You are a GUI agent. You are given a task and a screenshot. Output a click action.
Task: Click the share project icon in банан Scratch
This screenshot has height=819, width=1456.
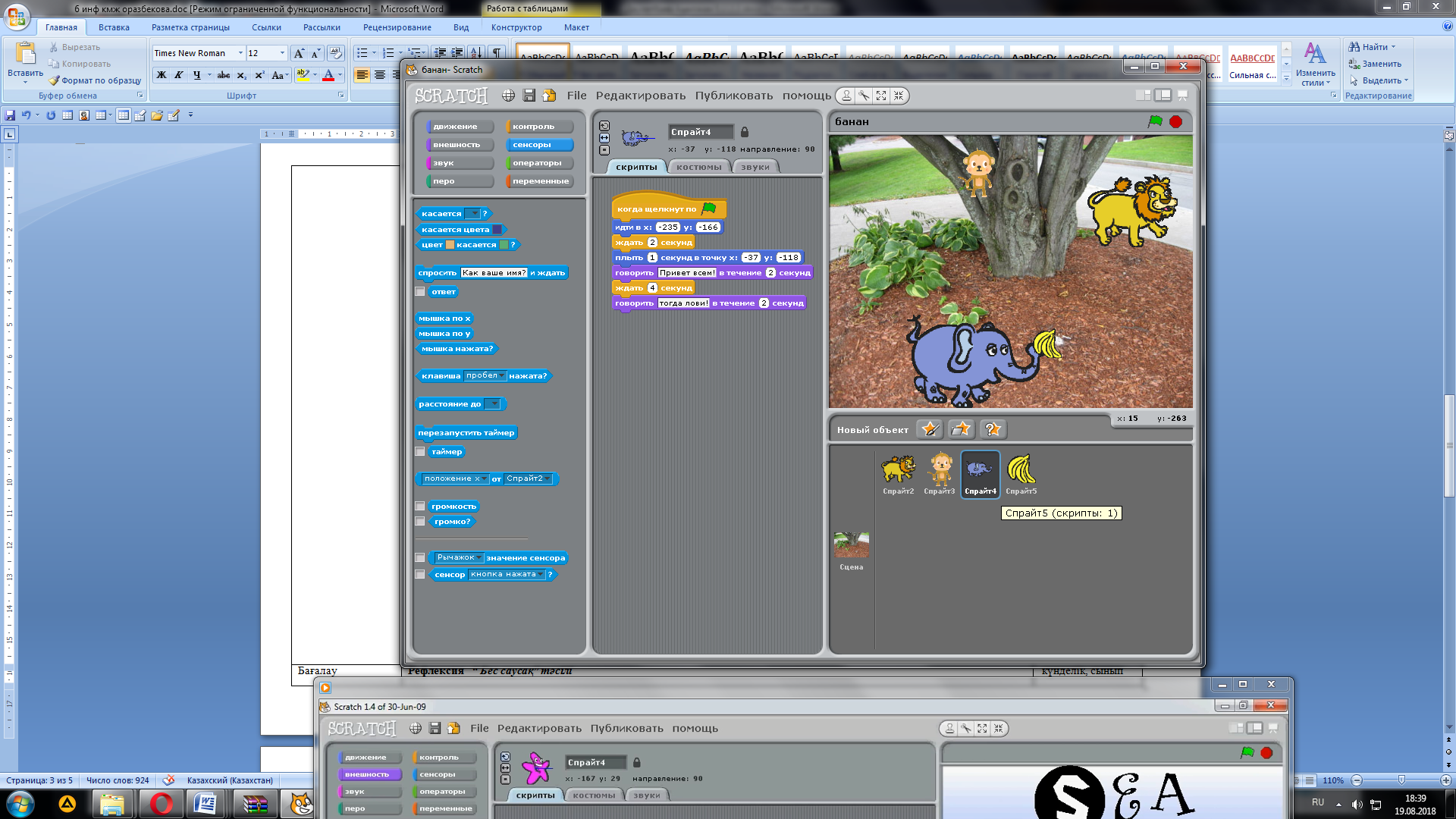tap(549, 96)
